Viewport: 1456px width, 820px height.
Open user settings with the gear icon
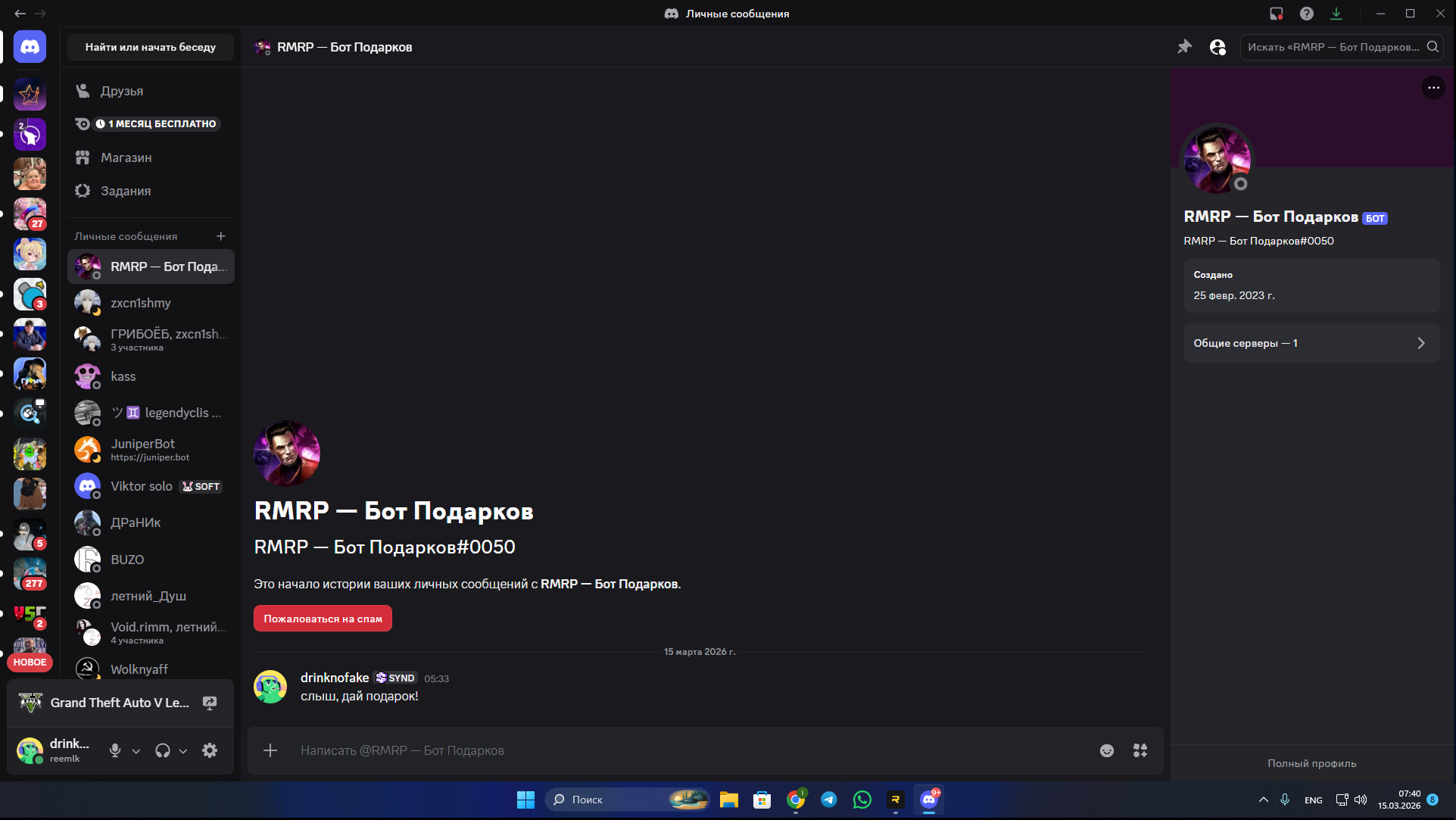tap(210, 750)
